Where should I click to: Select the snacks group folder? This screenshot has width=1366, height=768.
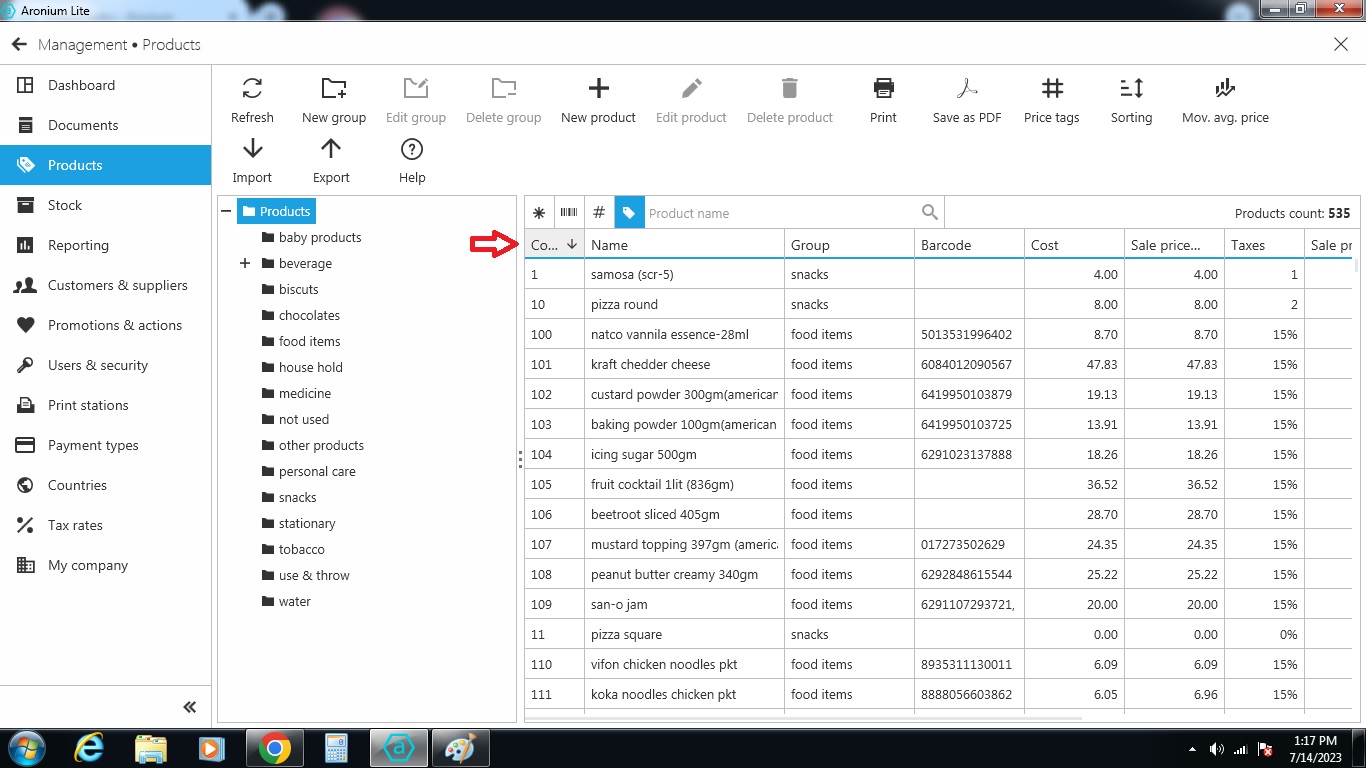pos(297,497)
